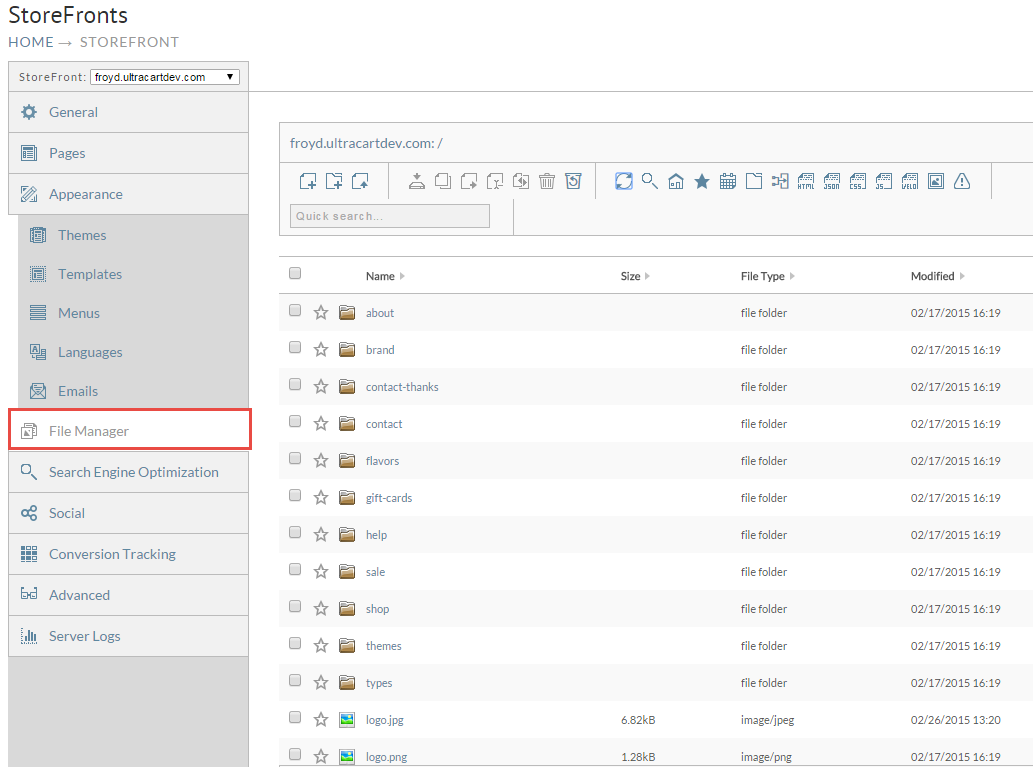The image size is (1033, 767).
Task: Click the refresh file list icon
Action: tap(624, 181)
